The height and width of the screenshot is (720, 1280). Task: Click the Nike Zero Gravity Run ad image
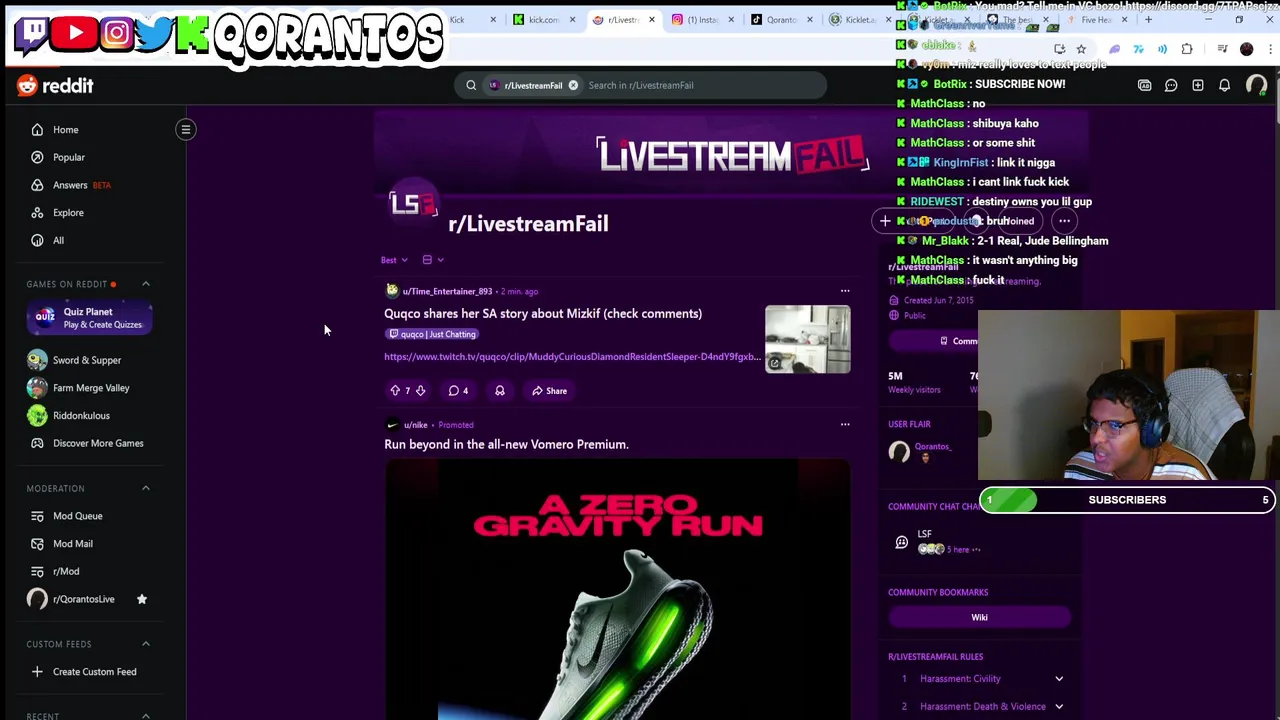[618, 590]
